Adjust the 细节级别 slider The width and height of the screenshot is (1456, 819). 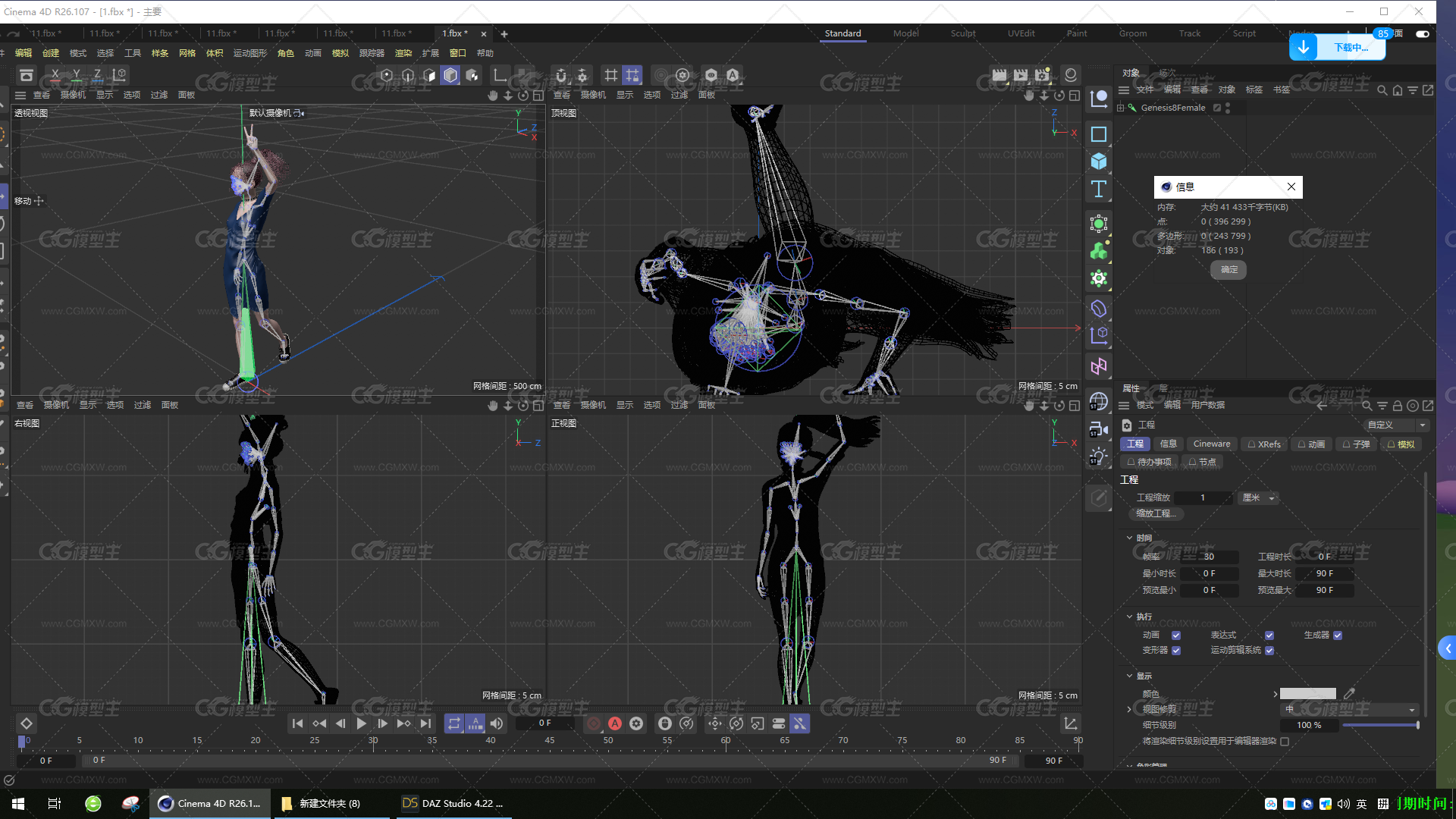click(1380, 725)
